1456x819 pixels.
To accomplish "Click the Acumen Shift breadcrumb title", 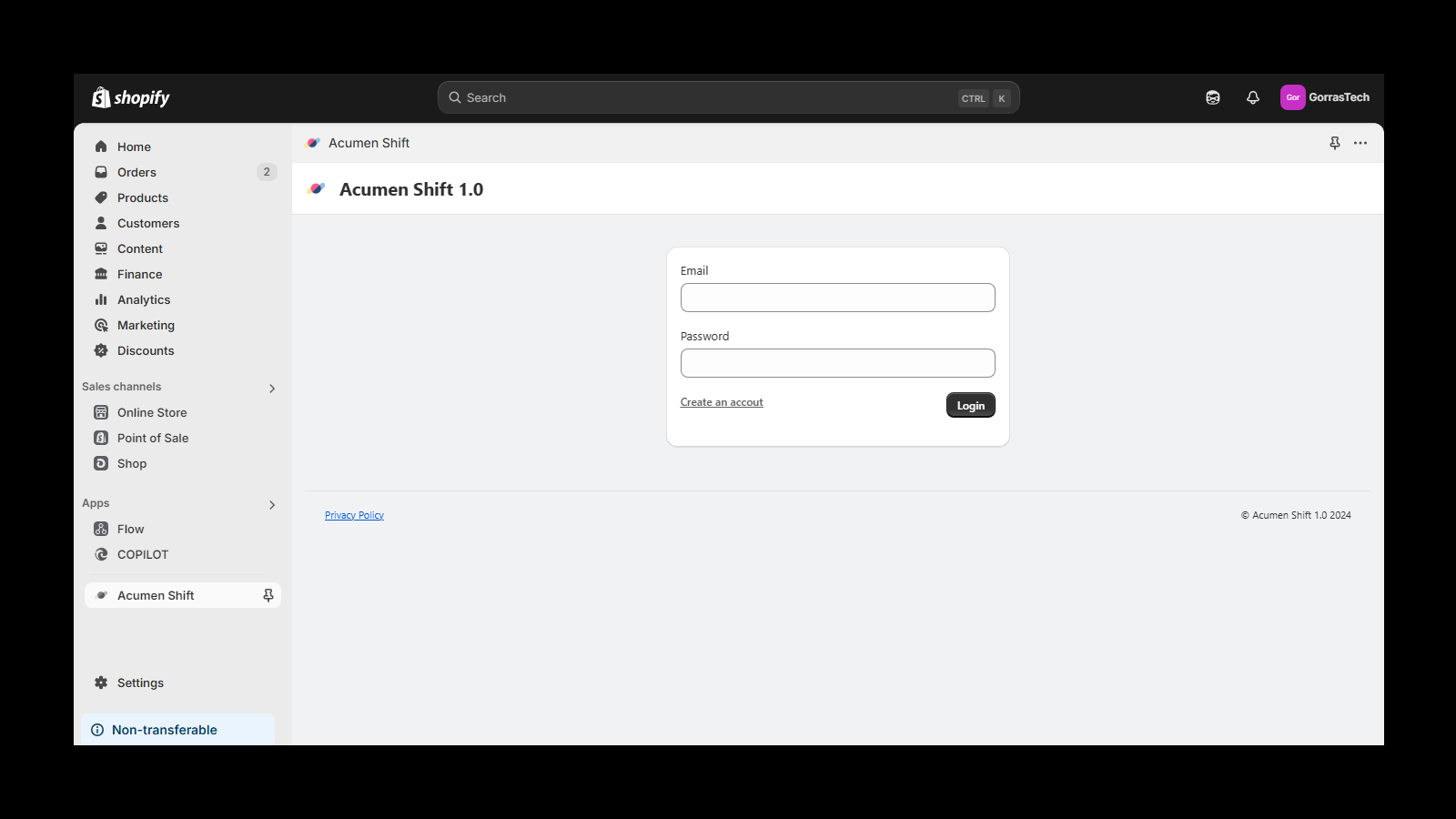I will click(x=369, y=143).
